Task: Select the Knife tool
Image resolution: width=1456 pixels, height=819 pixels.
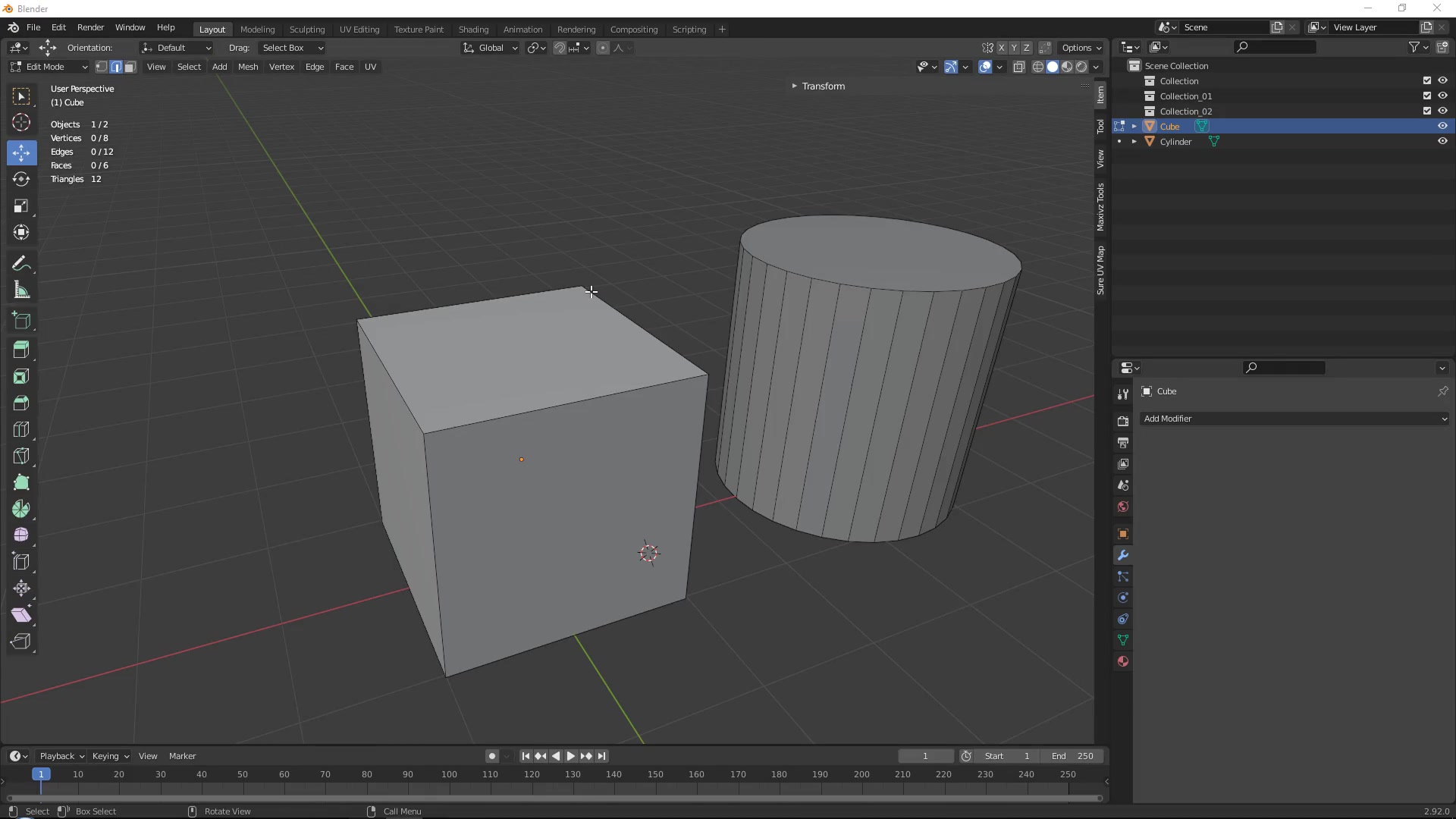Action: (21, 456)
